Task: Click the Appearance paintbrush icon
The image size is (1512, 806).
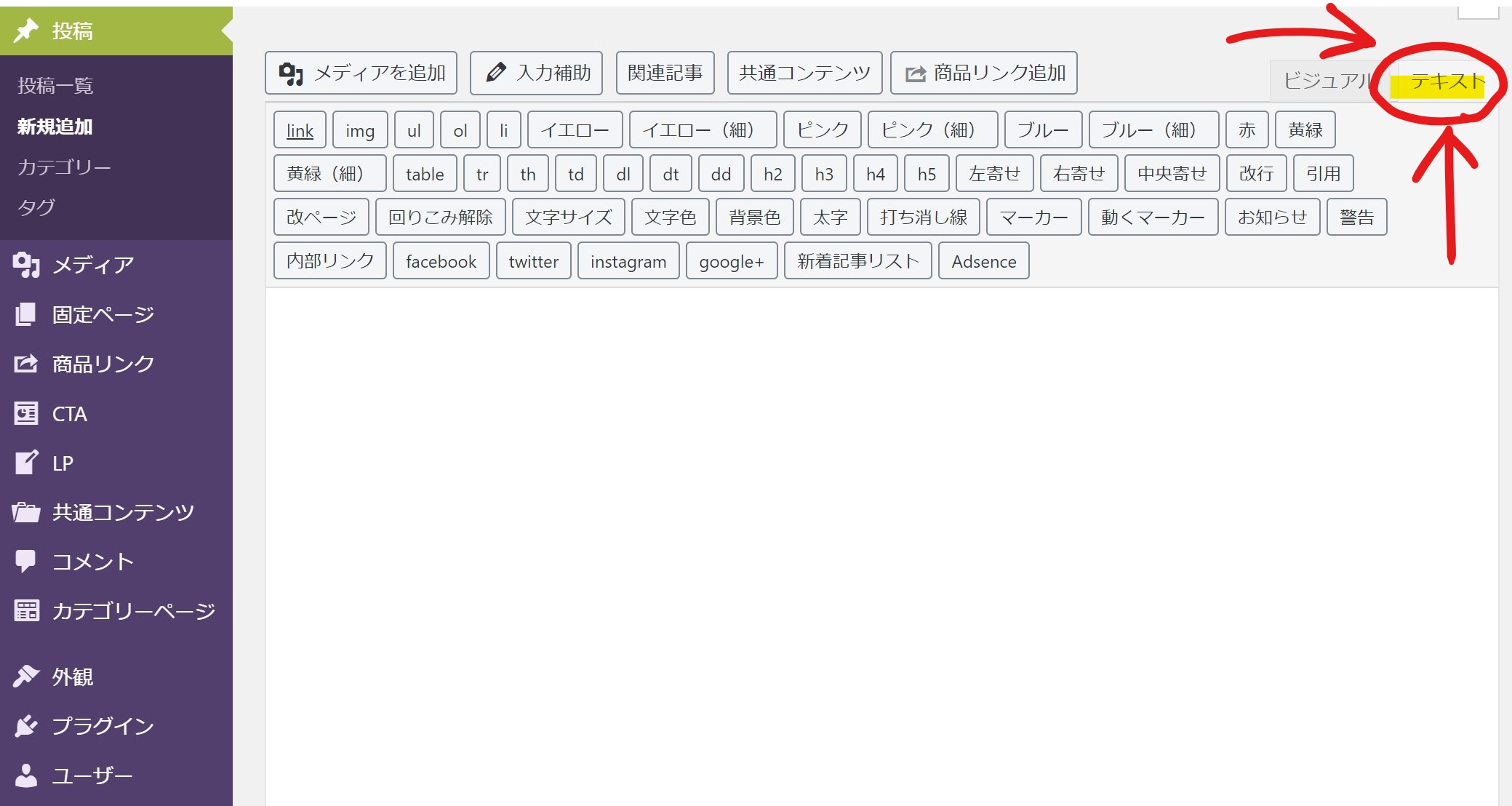Action: pyautogui.click(x=25, y=677)
